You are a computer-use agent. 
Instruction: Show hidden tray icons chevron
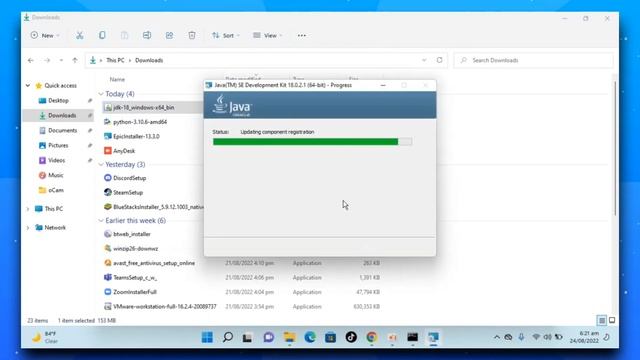click(x=497, y=337)
